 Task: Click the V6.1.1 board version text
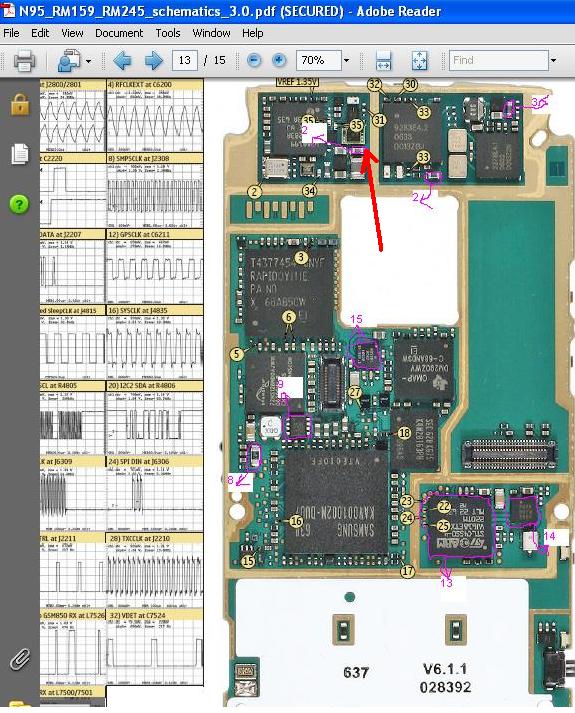click(x=445, y=669)
